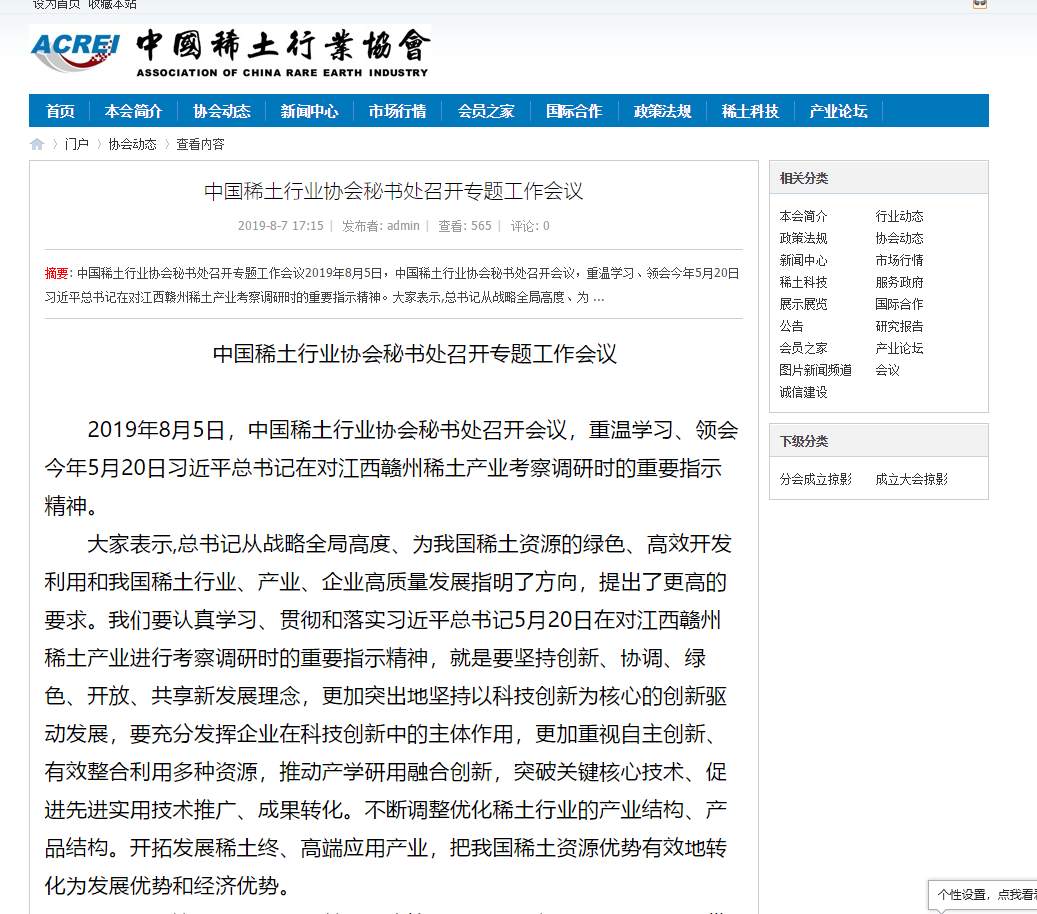Open the 成立大会掠影 subcategory link
This screenshot has width=1037, height=914.
point(911,479)
